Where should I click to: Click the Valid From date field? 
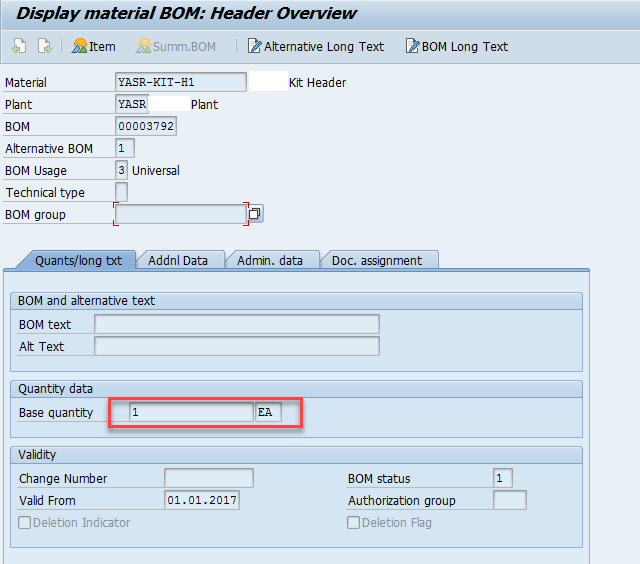(202, 500)
